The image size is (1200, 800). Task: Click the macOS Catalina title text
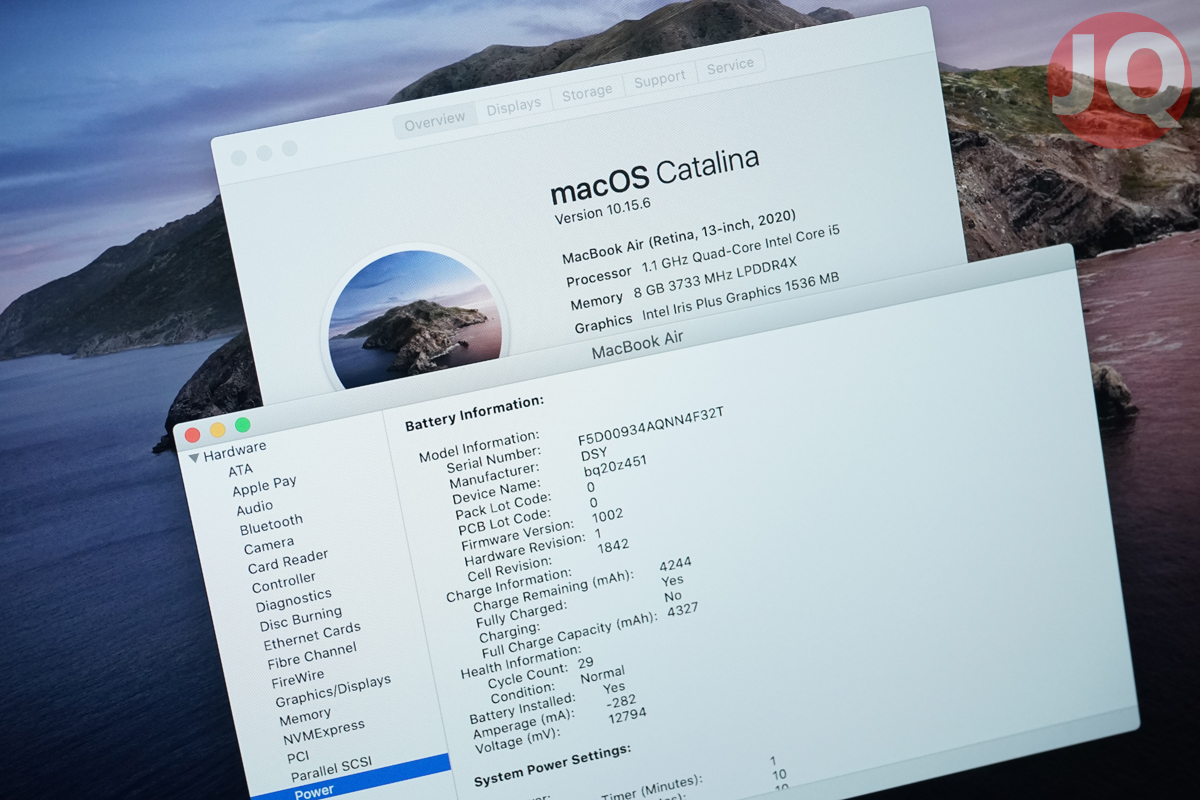[x=655, y=176]
